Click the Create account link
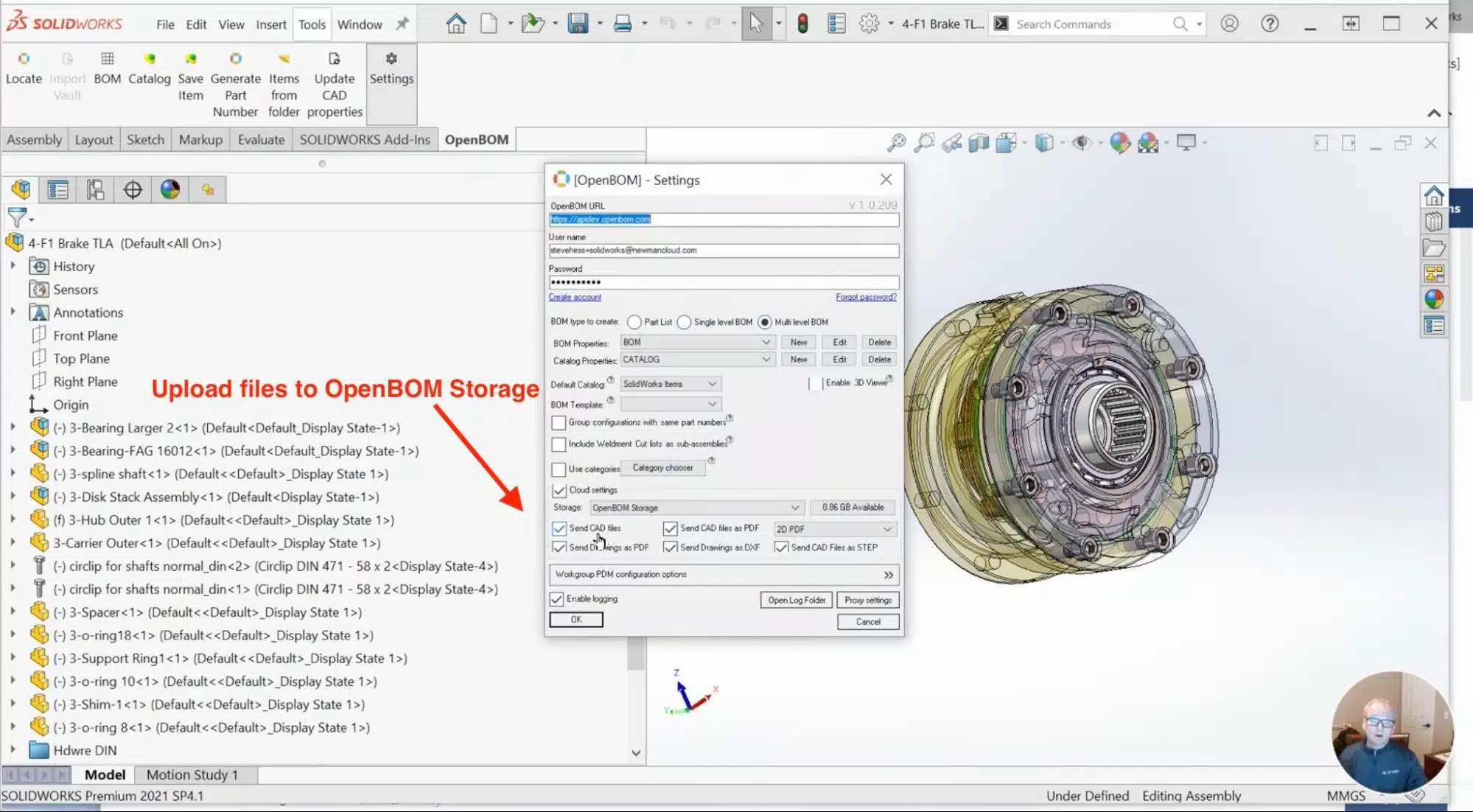Image resolution: width=1473 pixels, height=812 pixels. coord(575,297)
